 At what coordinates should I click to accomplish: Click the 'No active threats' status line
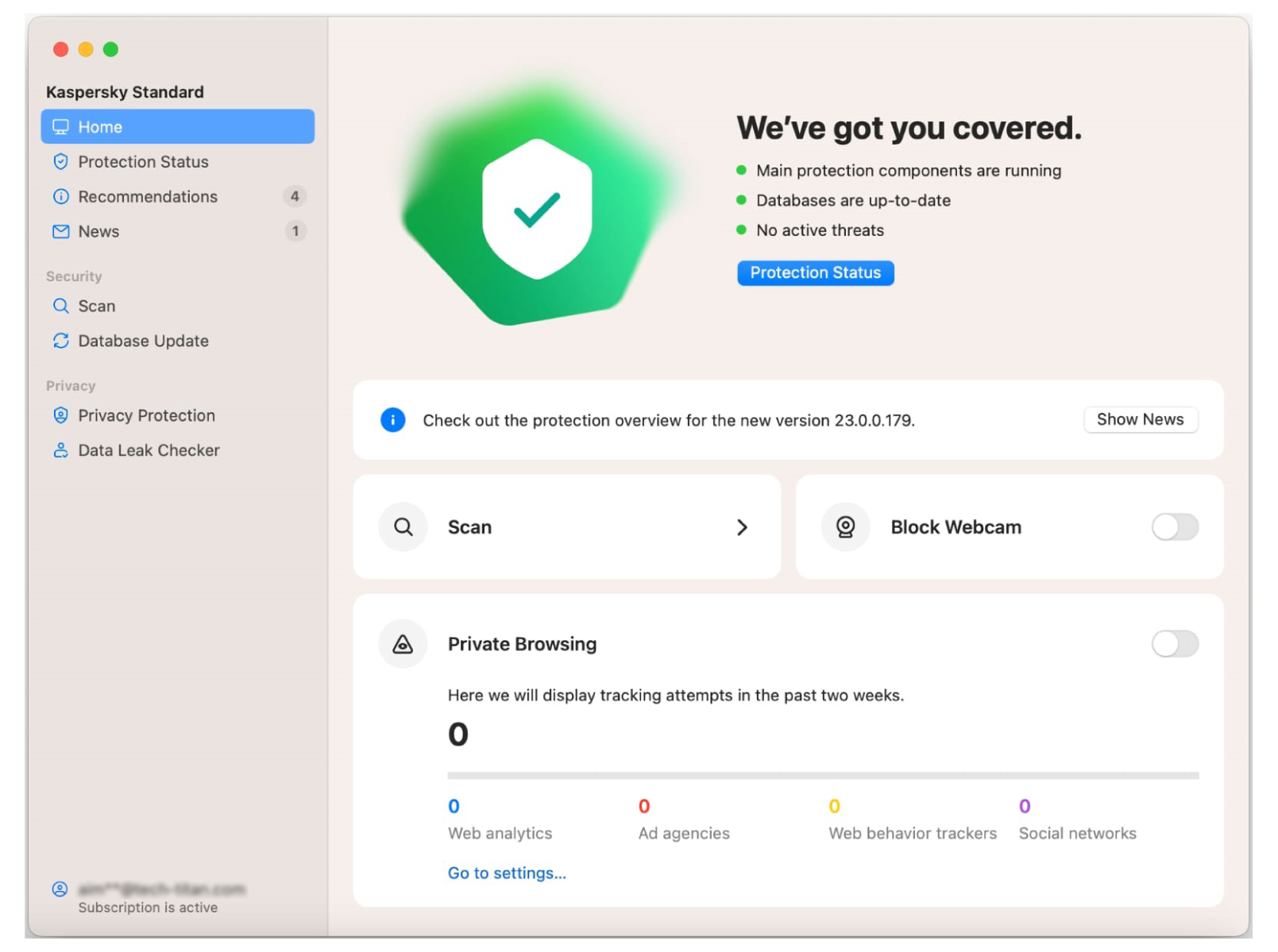tap(820, 230)
